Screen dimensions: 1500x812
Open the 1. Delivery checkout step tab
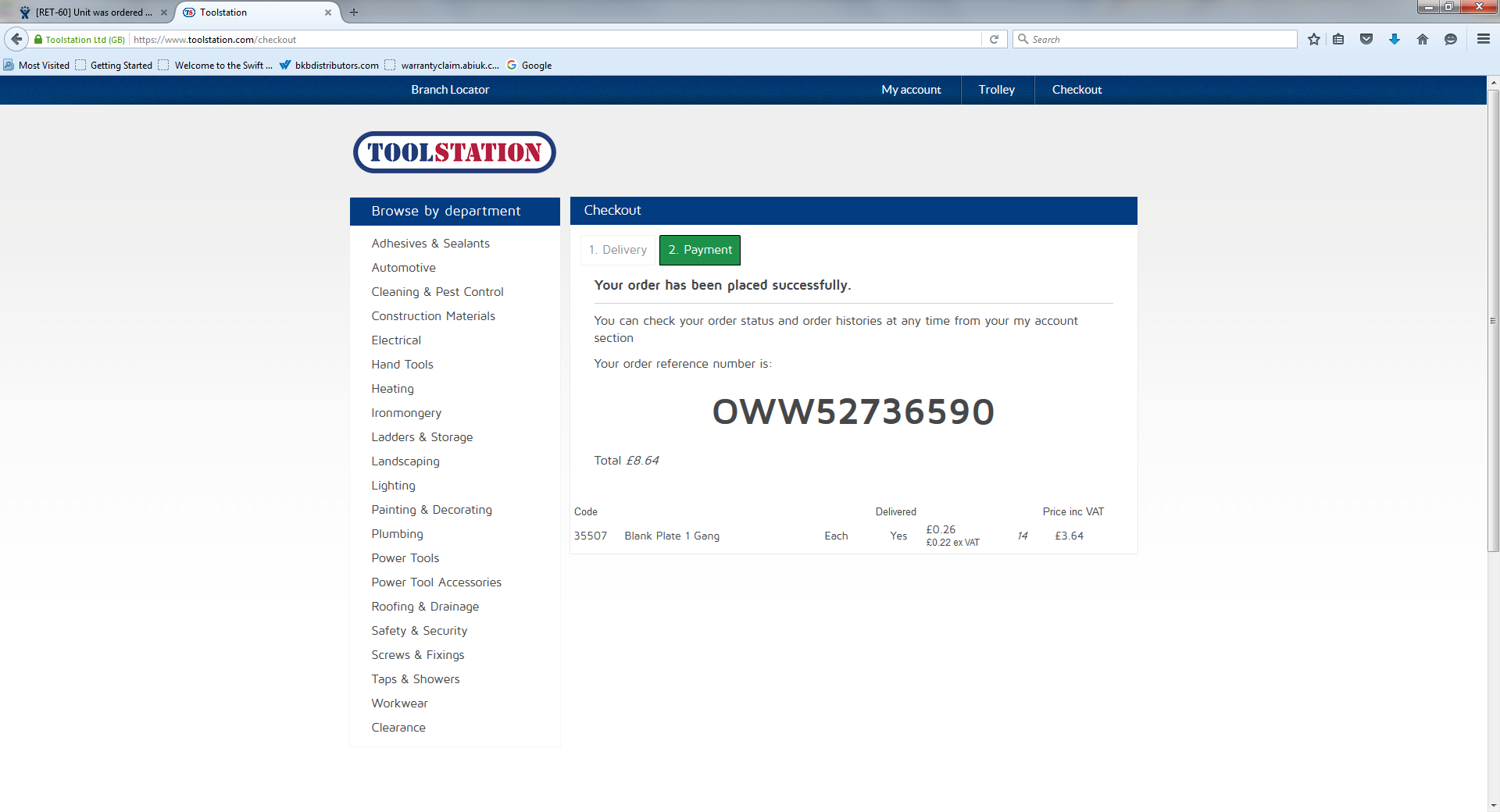[618, 250]
